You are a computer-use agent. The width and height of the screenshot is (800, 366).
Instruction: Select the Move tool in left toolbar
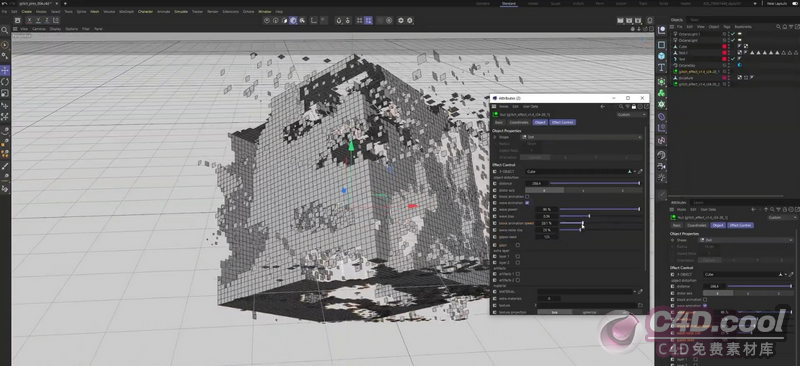click(5, 70)
